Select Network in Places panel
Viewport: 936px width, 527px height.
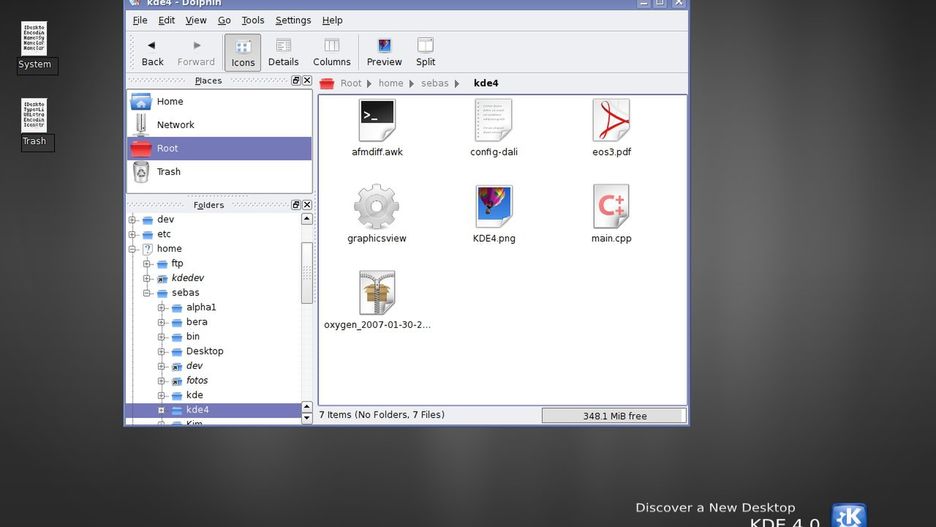point(175,125)
